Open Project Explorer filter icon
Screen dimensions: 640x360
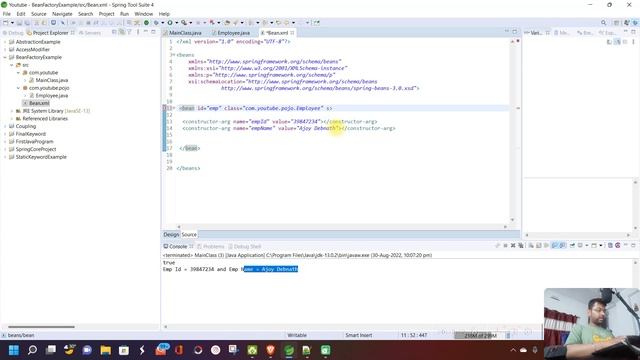[x=129, y=32]
